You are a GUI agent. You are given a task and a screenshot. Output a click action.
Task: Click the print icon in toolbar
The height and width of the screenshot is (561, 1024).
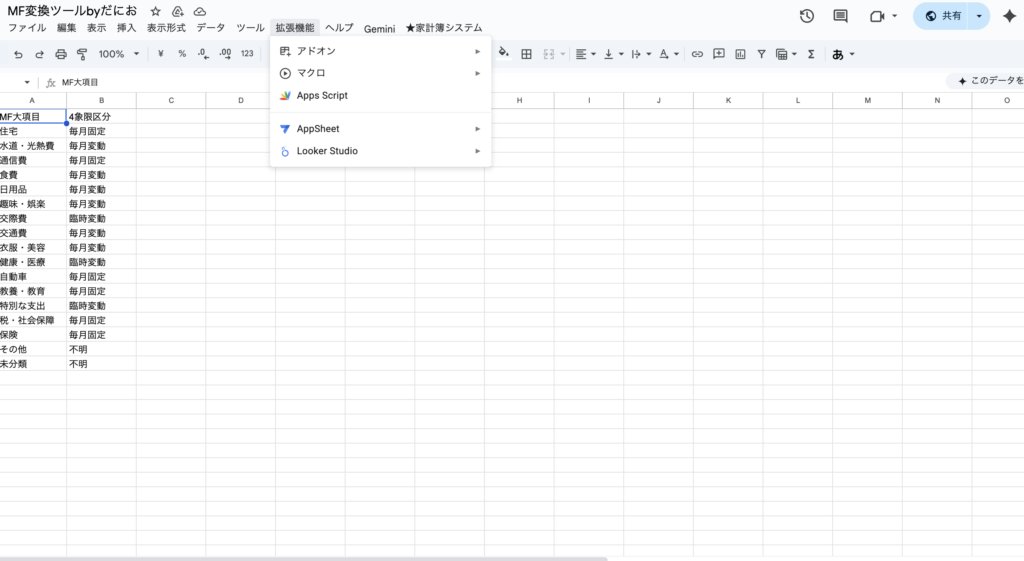(61, 54)
